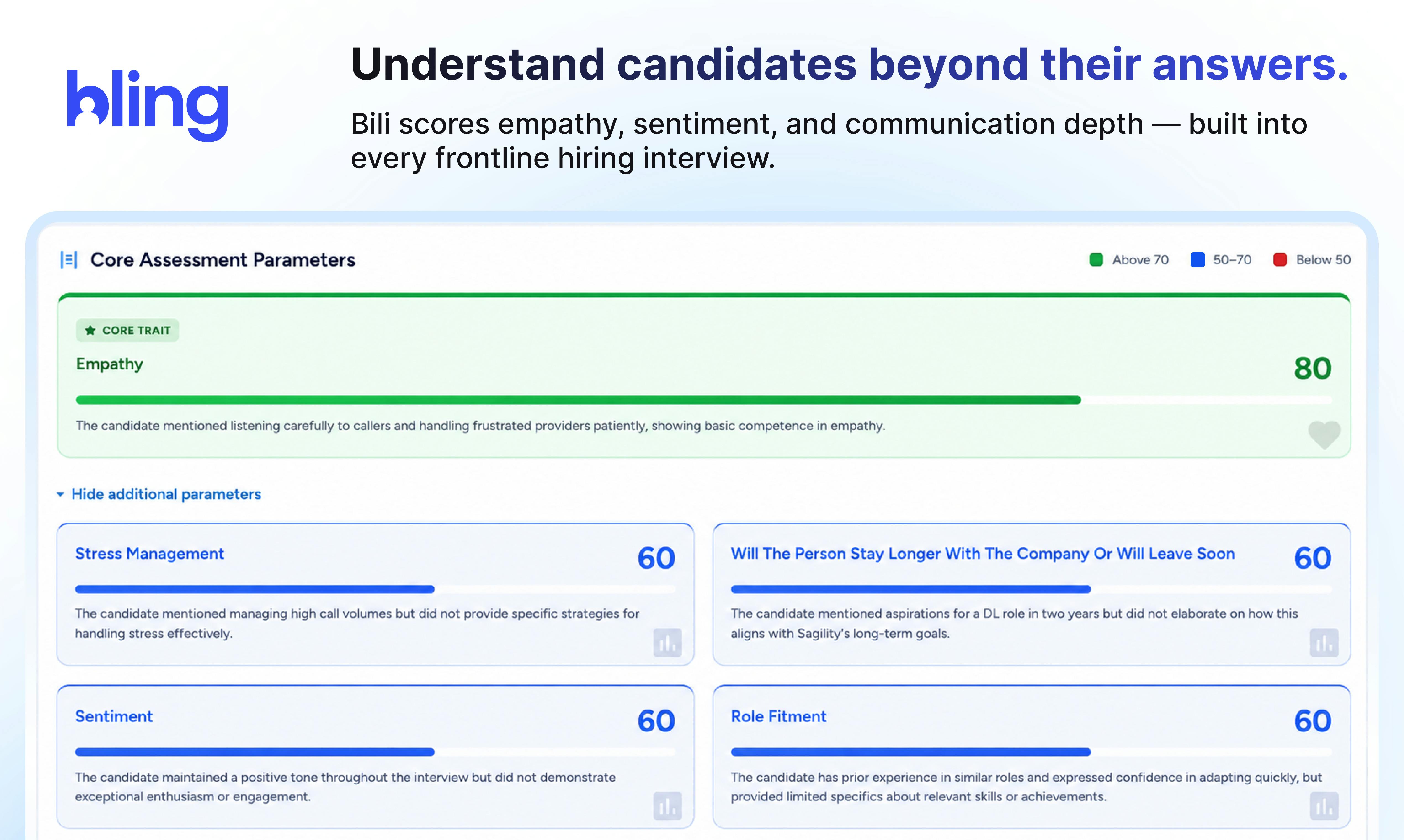Viewport: 1404px width, 840px height.
Task: Click the Core Trait badge
Action: [x=127, y=330]
